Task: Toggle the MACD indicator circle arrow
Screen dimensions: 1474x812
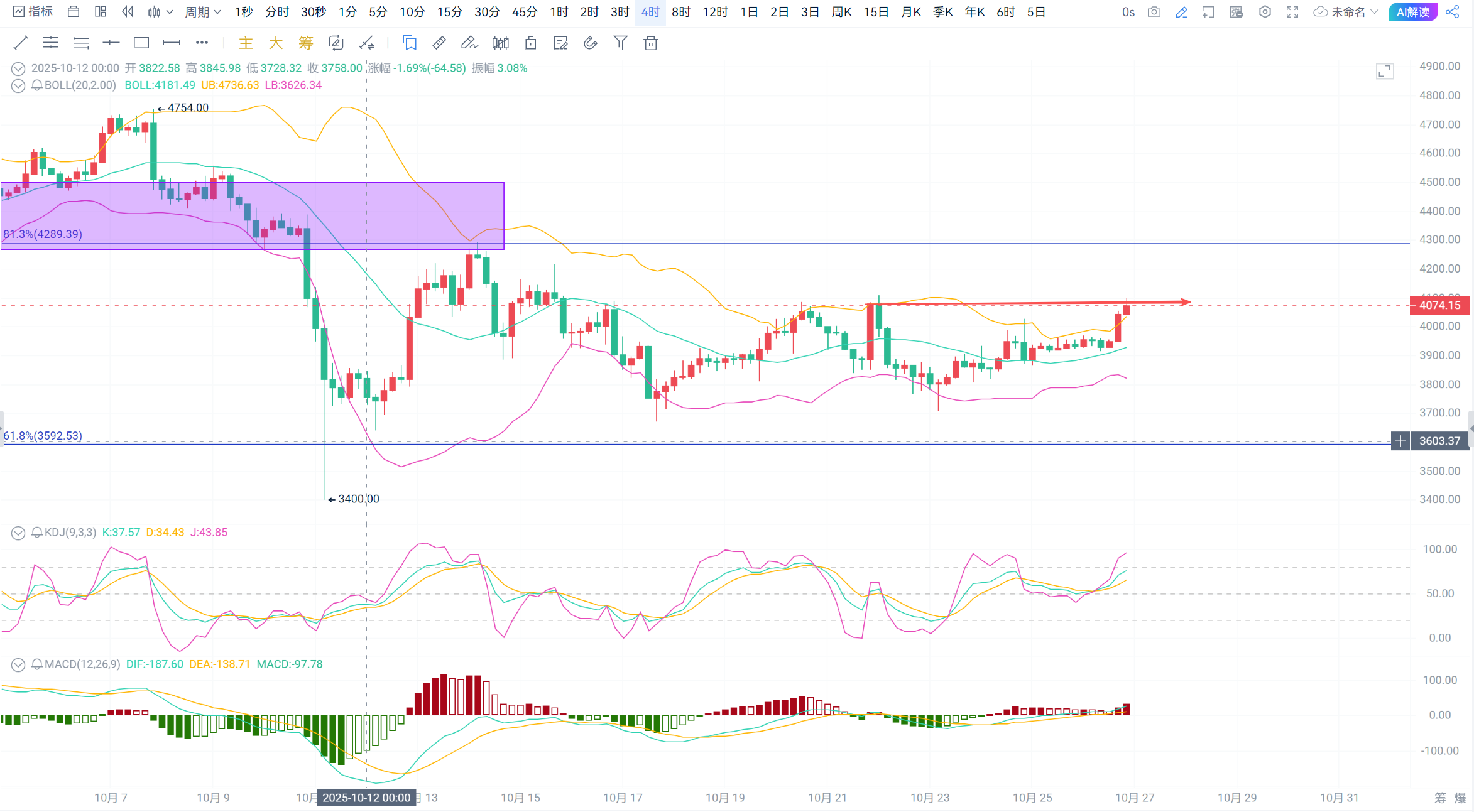Action: pos(18,664)
